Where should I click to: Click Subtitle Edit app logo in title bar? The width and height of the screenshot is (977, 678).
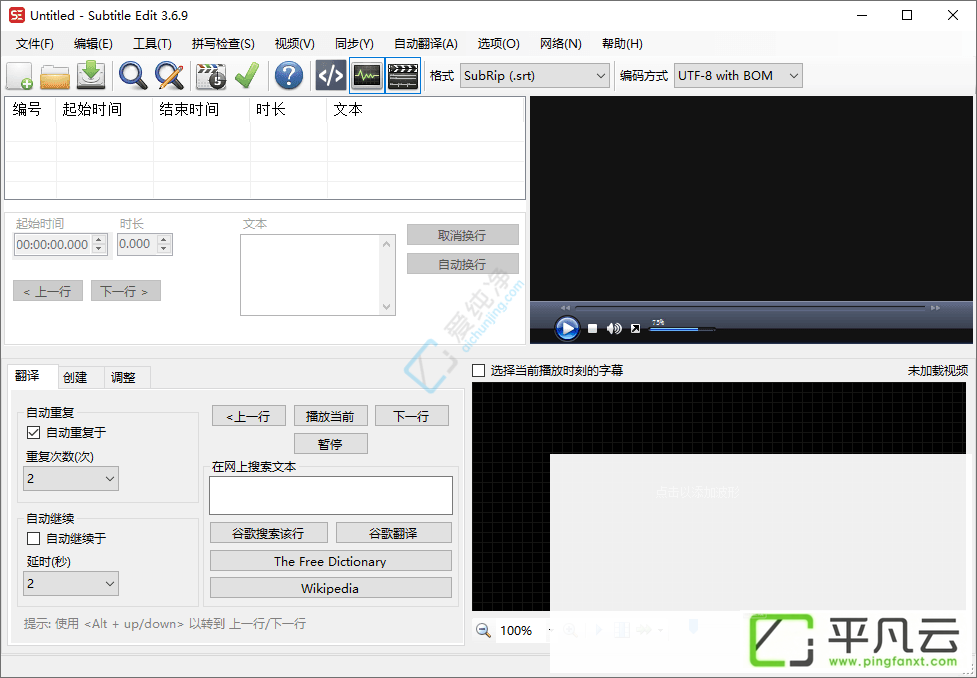pos(17,15)
